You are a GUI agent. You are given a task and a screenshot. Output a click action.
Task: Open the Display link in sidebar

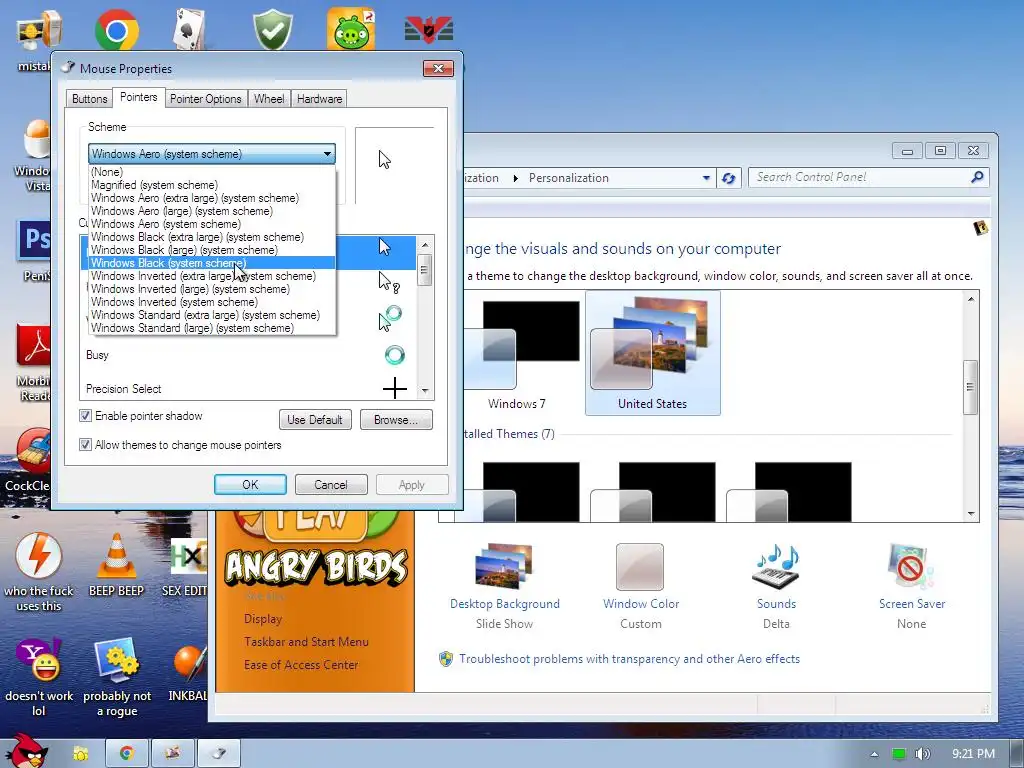[263, 619]
